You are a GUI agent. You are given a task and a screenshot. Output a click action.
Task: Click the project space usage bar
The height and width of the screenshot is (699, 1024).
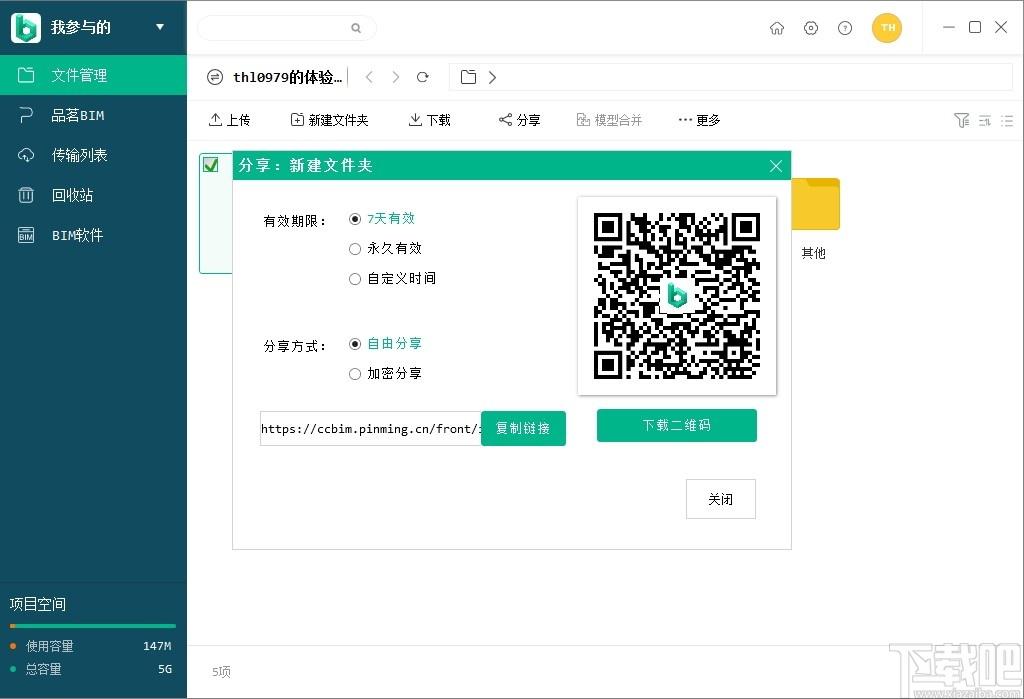(93, 626)
